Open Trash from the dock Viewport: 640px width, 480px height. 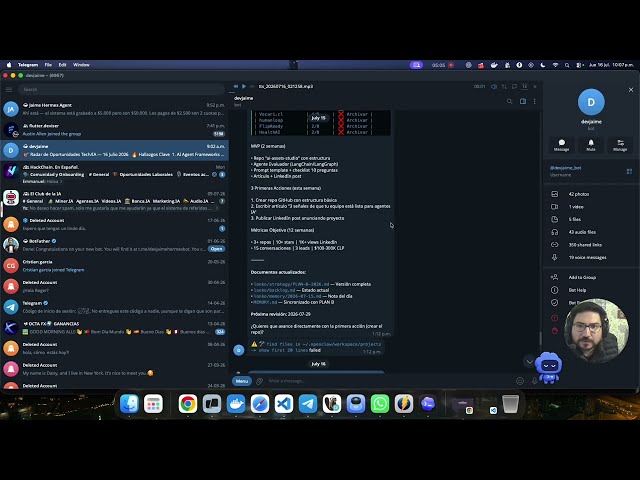(x=510, y=404)
